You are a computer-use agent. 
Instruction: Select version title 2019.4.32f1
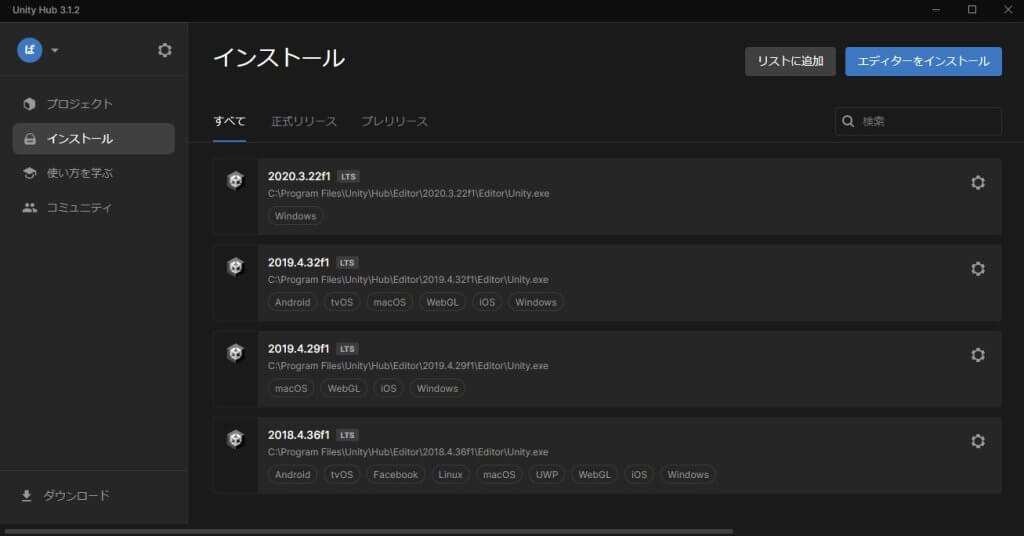298,262
